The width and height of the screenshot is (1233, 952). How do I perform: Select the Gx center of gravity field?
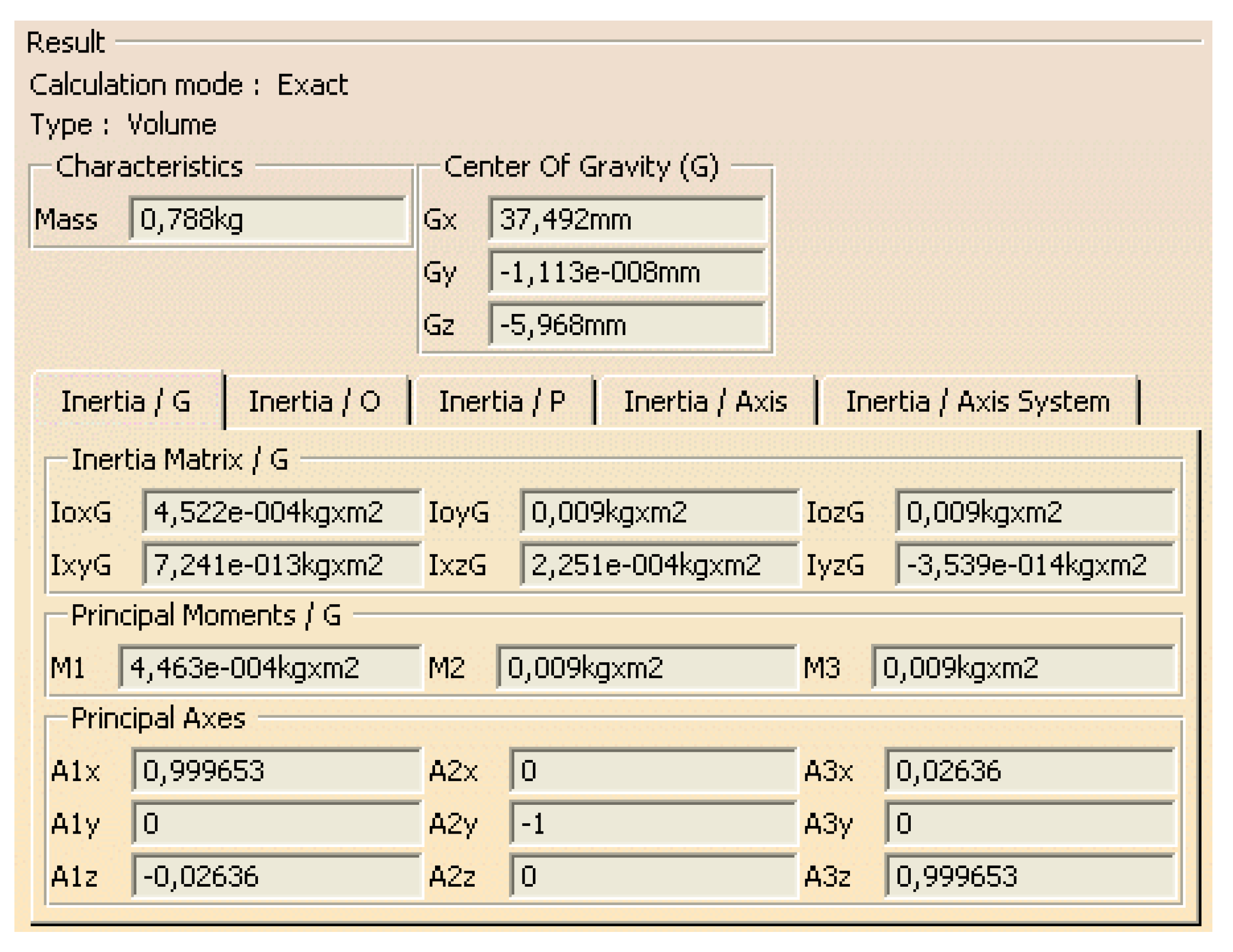[627, 219]
